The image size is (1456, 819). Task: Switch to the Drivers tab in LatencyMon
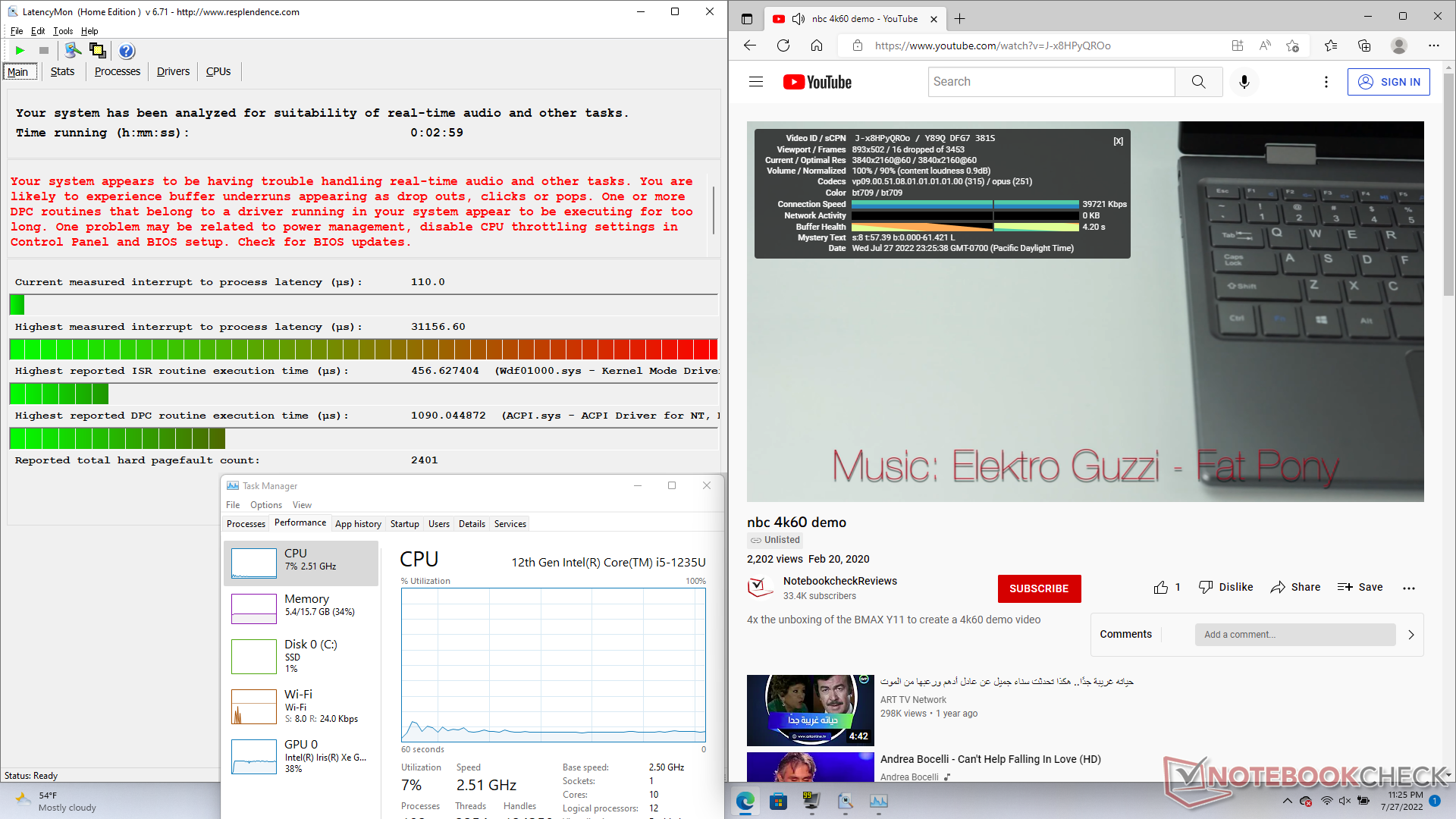coord(173,71)
